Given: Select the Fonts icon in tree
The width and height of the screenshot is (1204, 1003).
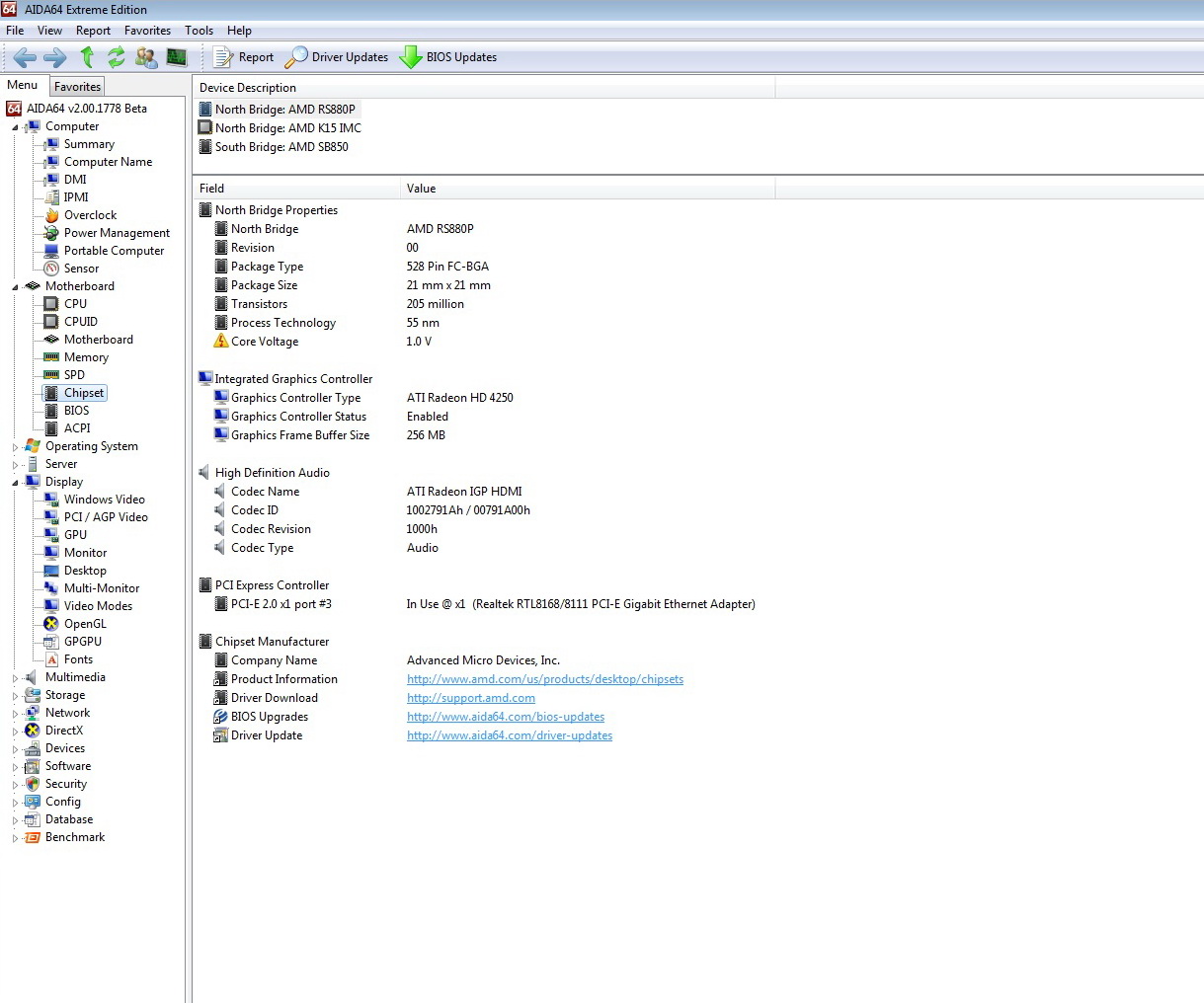Looking at the screenshot, I should click(51, 659).
